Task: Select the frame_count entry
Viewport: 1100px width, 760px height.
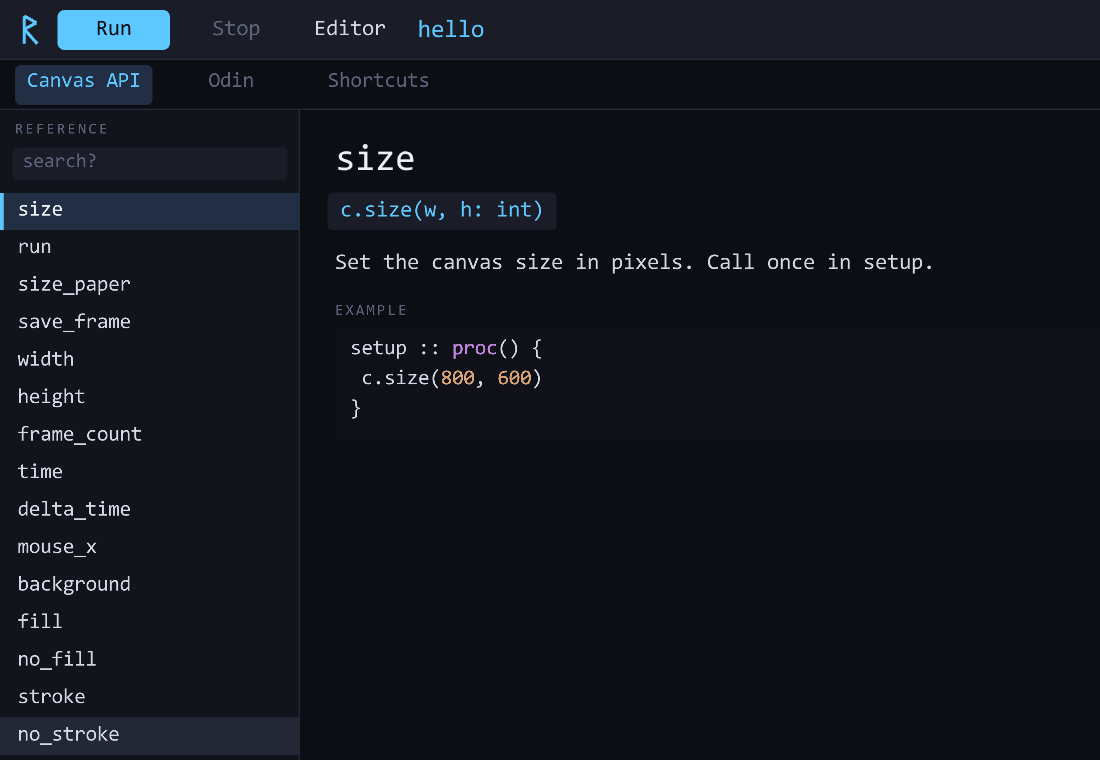Action: 149,435
